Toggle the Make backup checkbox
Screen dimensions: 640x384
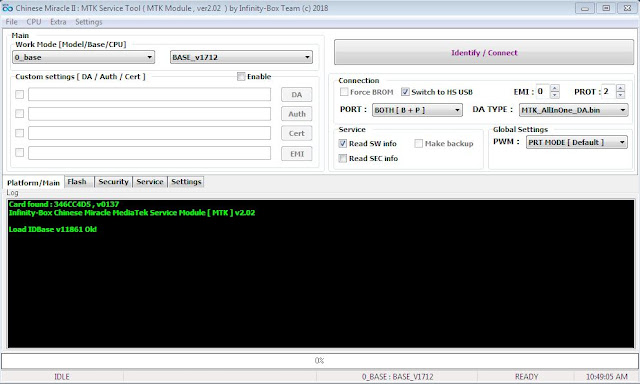pyautogui.click(x=418, y=144)
